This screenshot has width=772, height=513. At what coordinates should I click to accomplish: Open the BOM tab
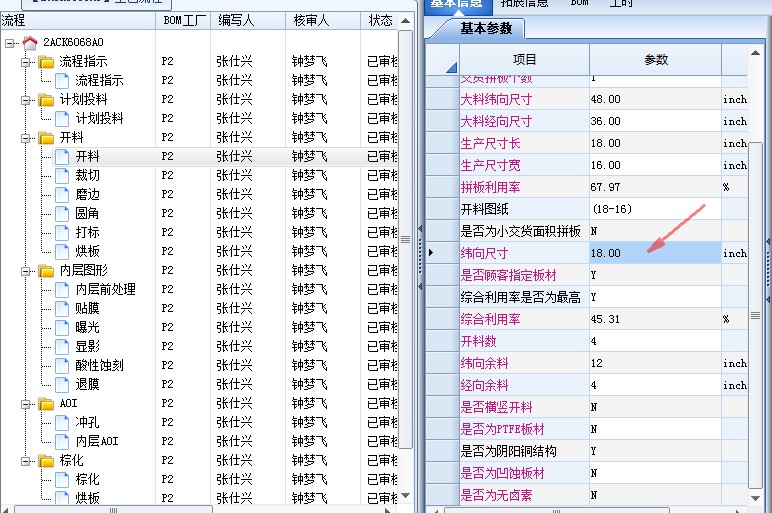tap(579, 4)
